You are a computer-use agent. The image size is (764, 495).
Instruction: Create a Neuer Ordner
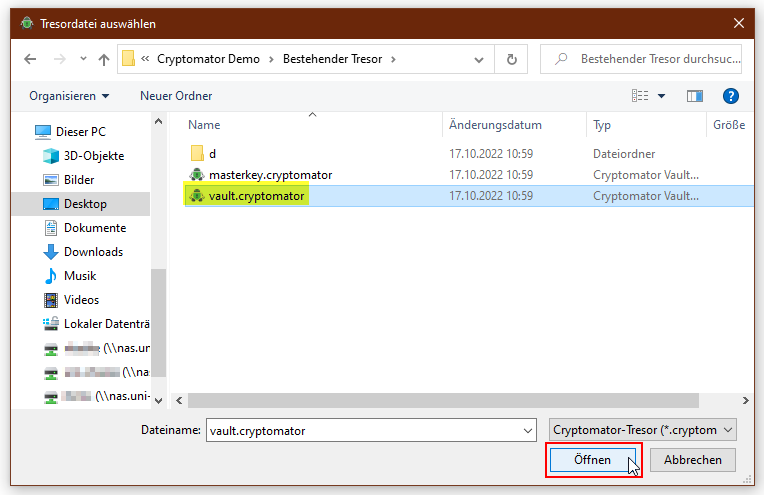pos(176,96)
